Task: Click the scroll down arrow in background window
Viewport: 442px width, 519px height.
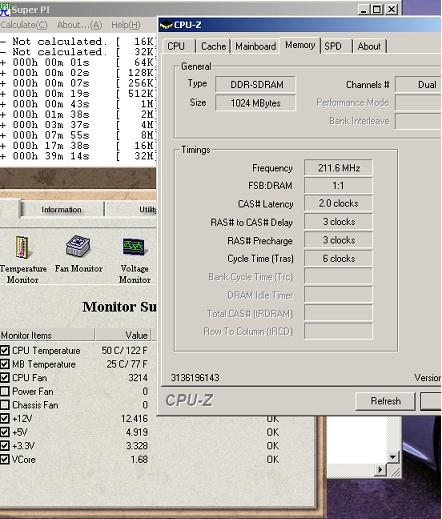Action: click(393, 457)
